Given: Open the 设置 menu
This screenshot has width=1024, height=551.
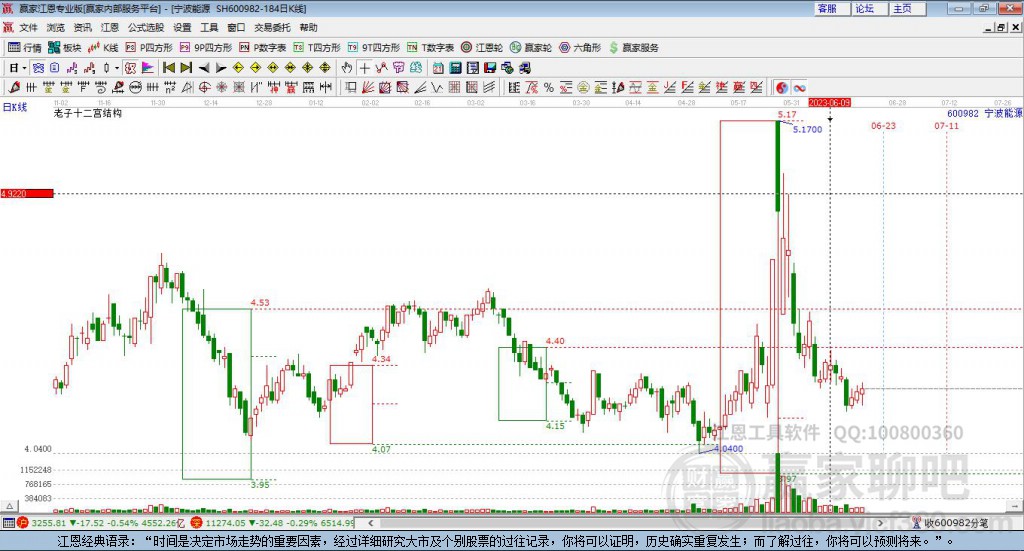Looking at the screenshot, I should (x=182, y=27).
